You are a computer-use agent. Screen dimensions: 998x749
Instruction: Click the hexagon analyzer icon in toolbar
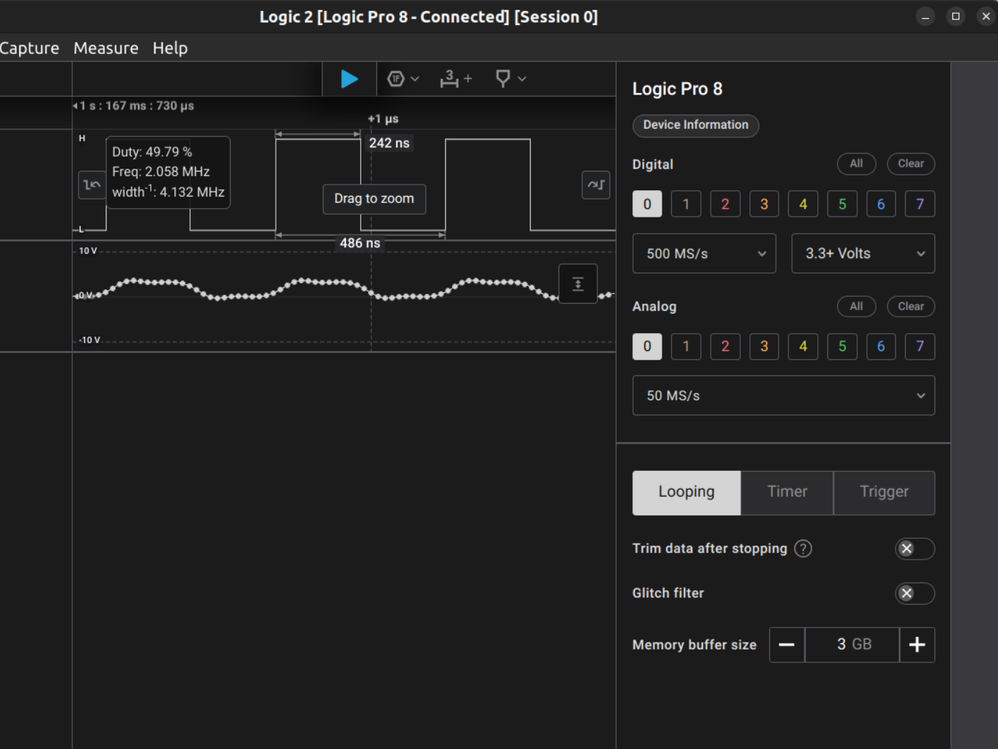click(397, 79)
